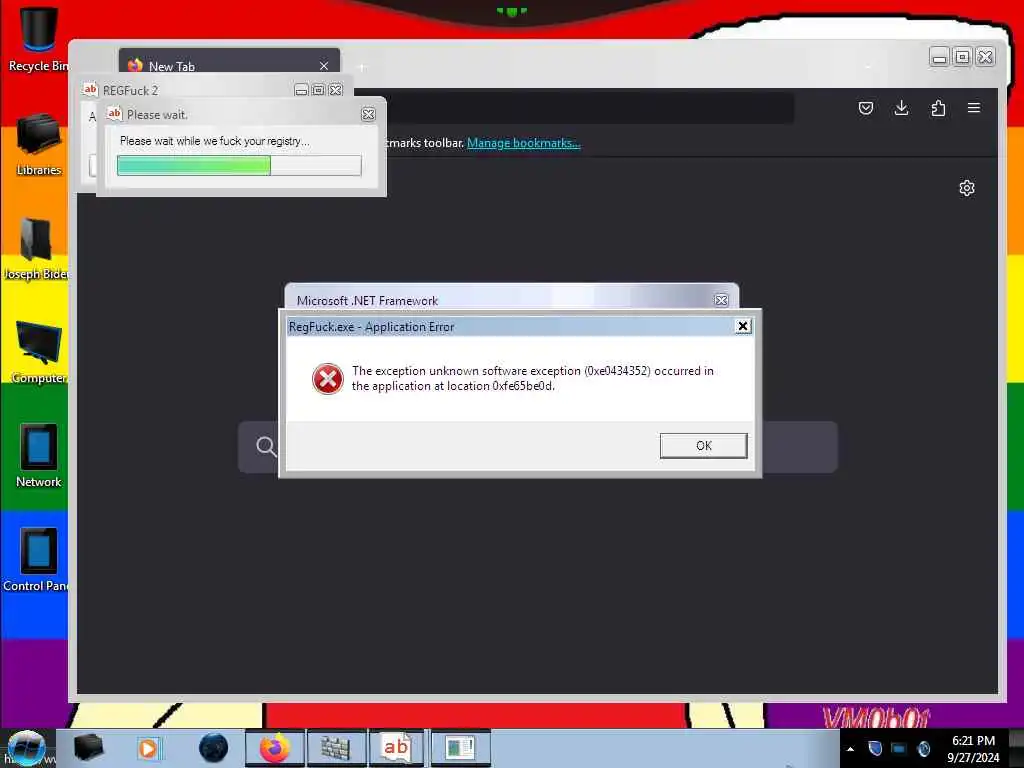
Task: Close the Firefox window
Action: pos(985,57)
